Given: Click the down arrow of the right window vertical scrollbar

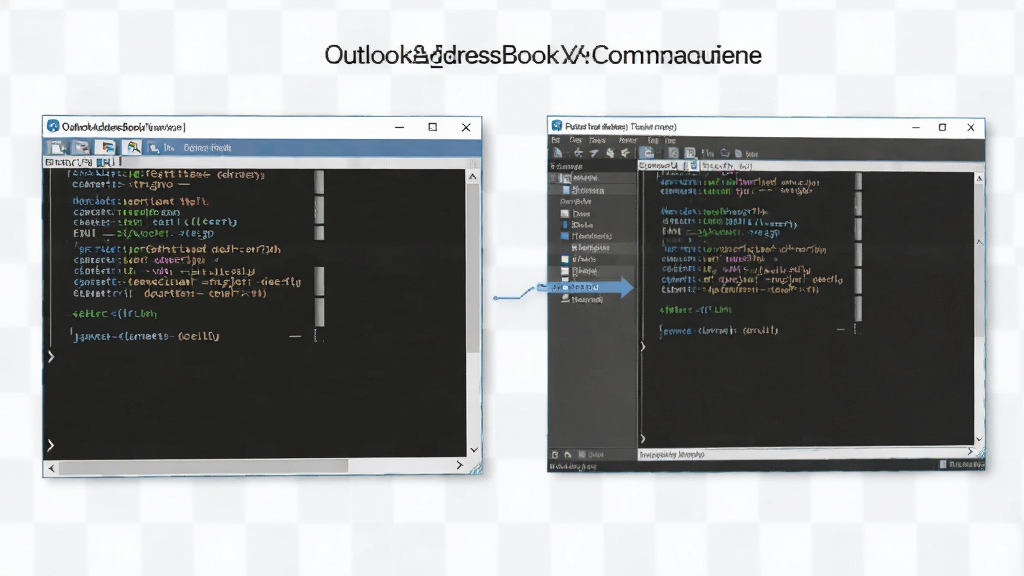Looking at the screenshot, I should (979, 439).
